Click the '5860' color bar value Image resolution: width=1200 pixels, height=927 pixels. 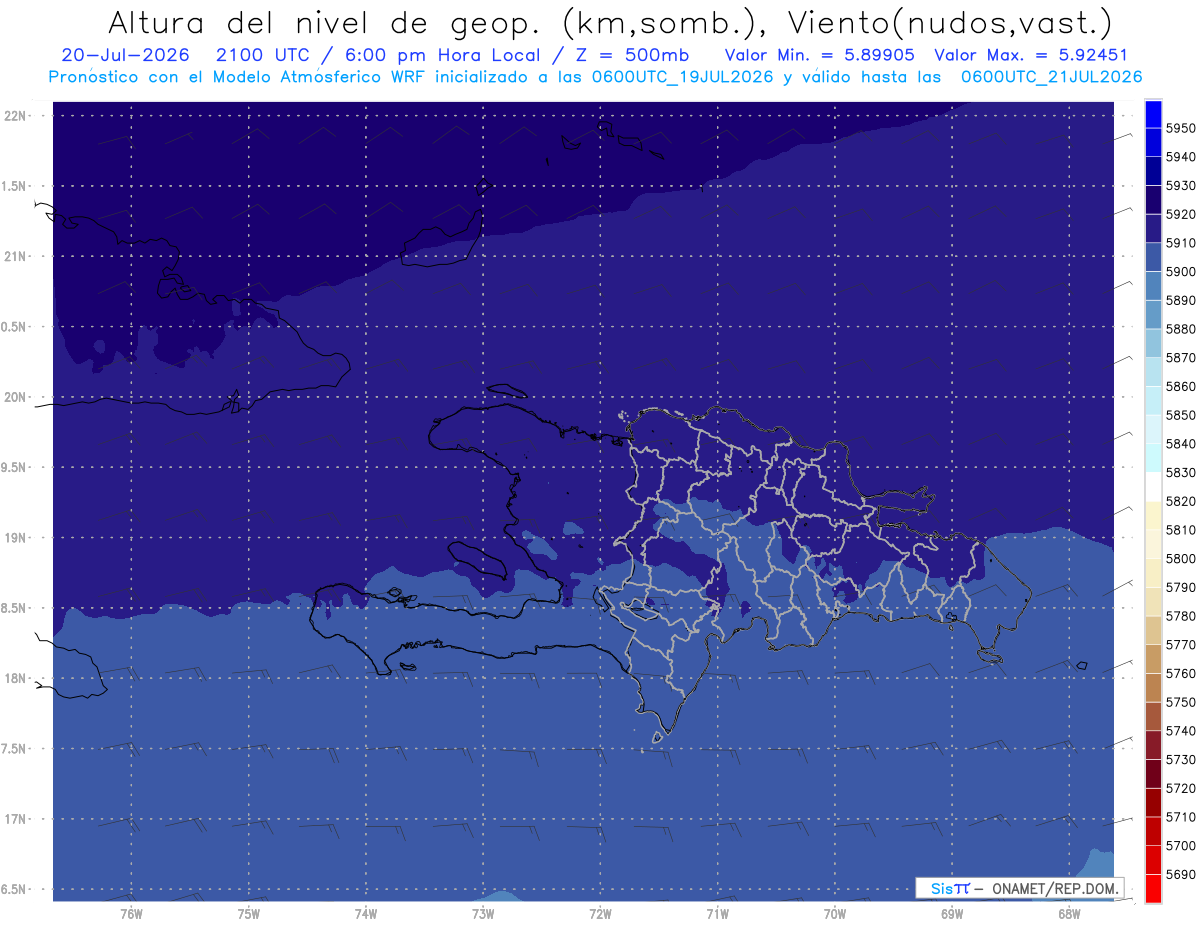tap(1180, 386)
